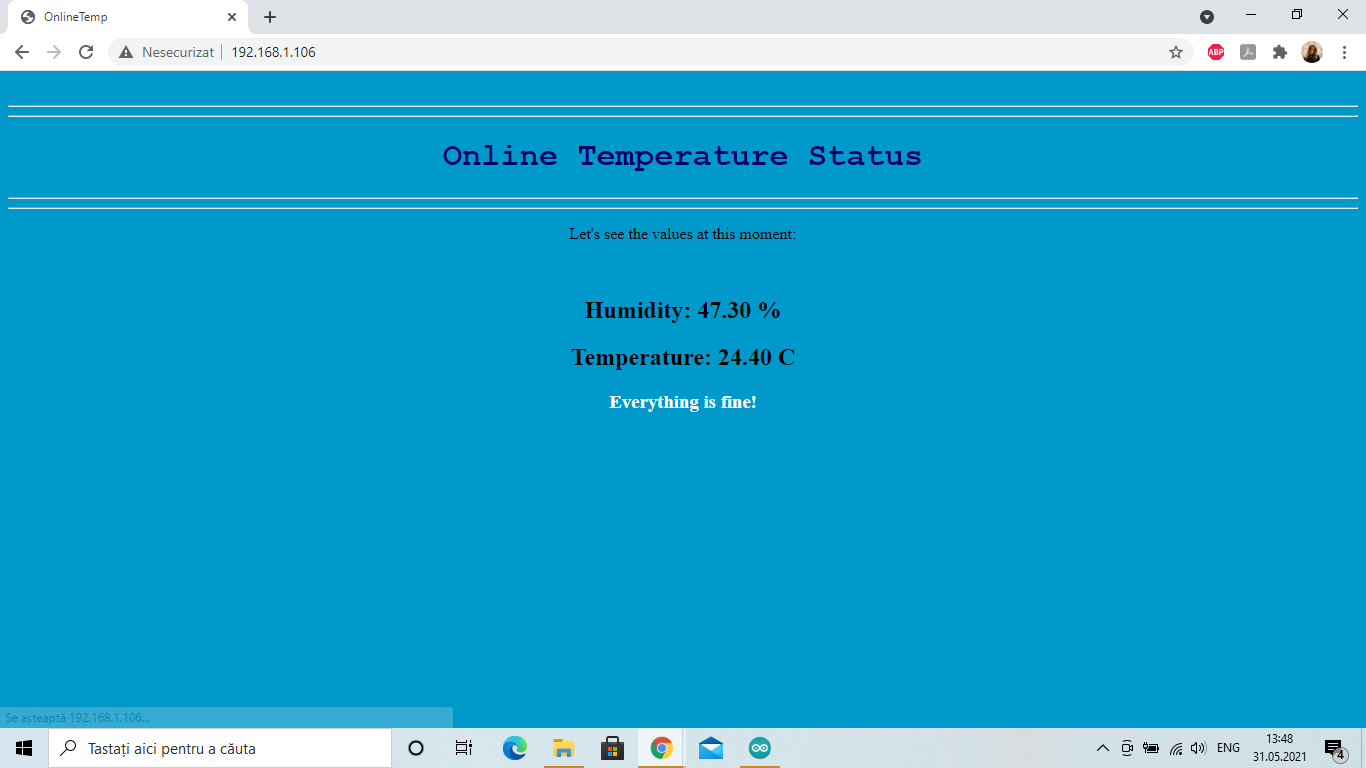Close the OnlineTemp tab
The height and width of the screenshot is (768, 1366).
tap(232, 17)
